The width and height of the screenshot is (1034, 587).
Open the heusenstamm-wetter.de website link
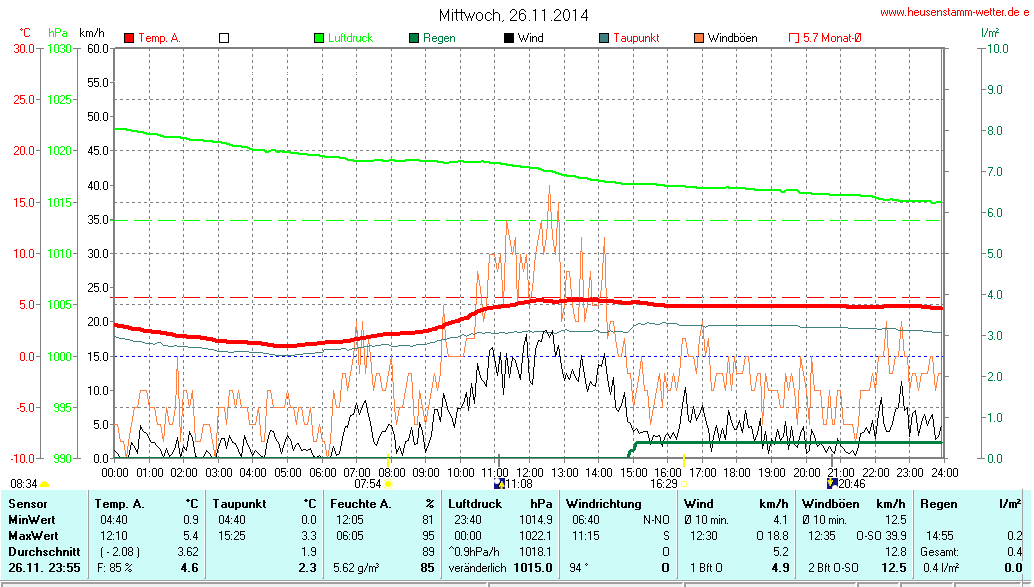[x=954, y=12]
